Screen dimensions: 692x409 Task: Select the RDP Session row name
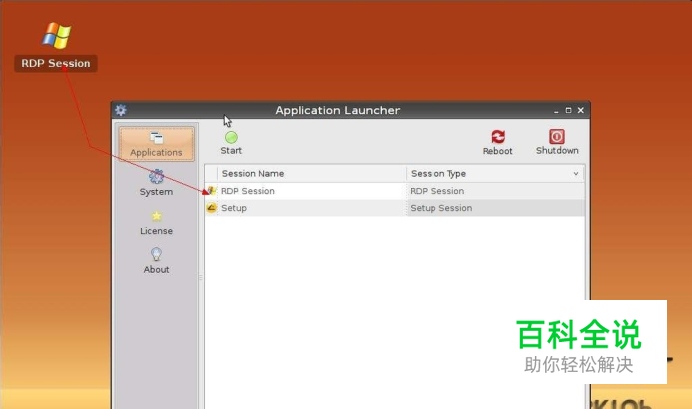pyautogui.click(x=248, y=191)
